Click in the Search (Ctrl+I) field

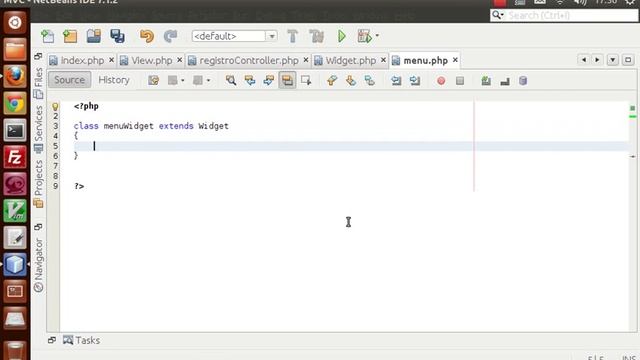(x=564, y=15)
